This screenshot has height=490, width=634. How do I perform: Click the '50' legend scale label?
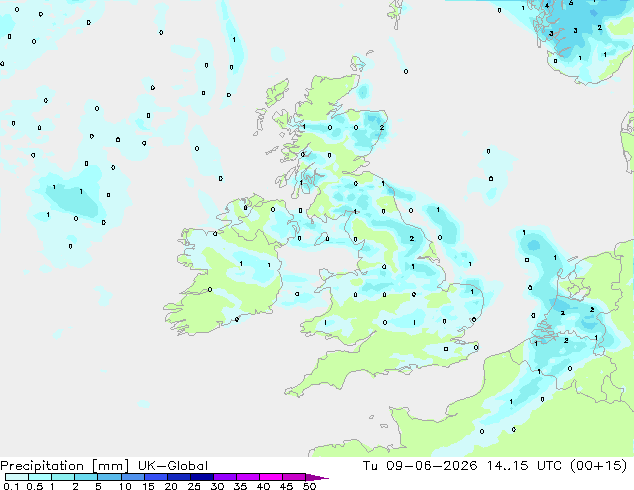click(309, 486)
